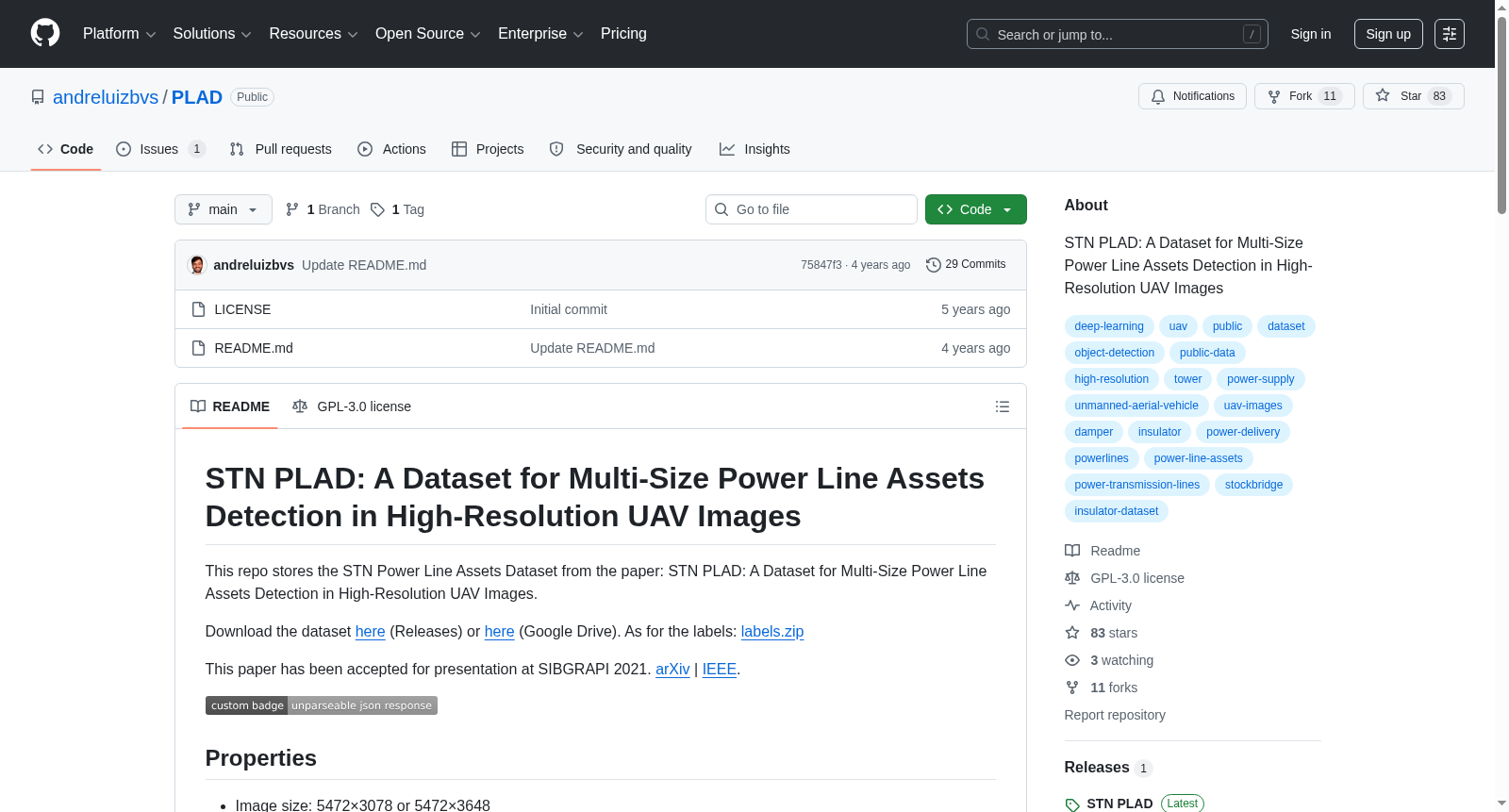The height and width of the screenshot is (812, 1509).
Task: Click the stars icon in About sidebar
Action: tap(1072, 633)
